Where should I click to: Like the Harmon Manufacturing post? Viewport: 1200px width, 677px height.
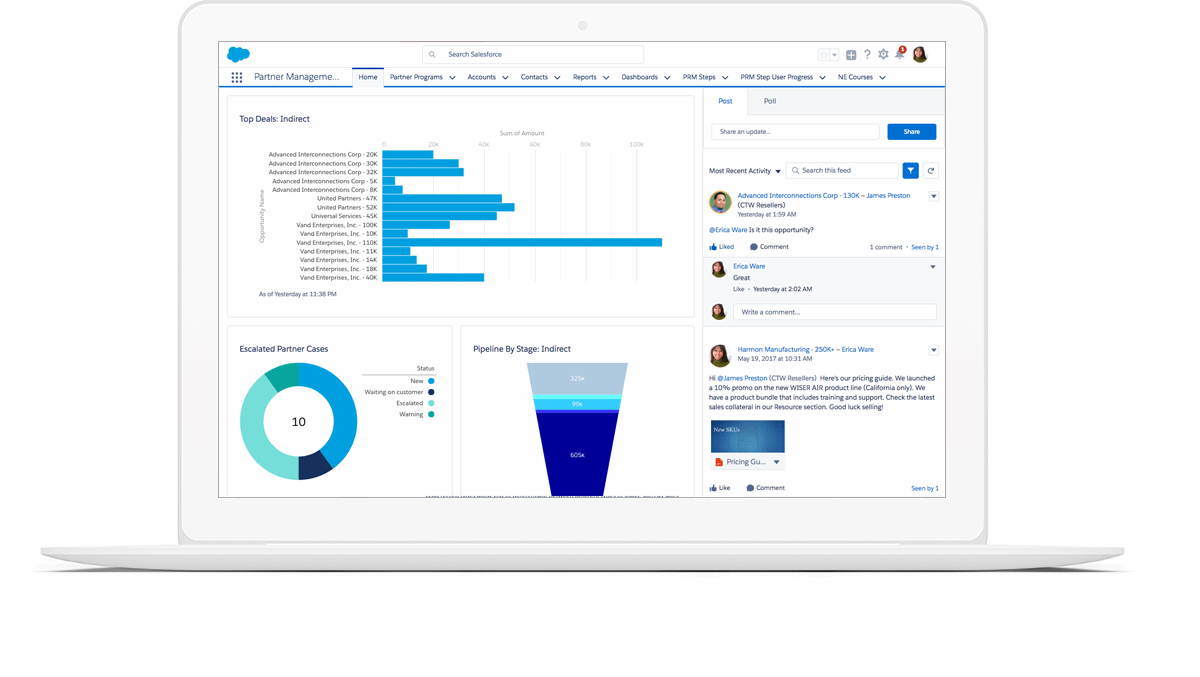(720, 488)
